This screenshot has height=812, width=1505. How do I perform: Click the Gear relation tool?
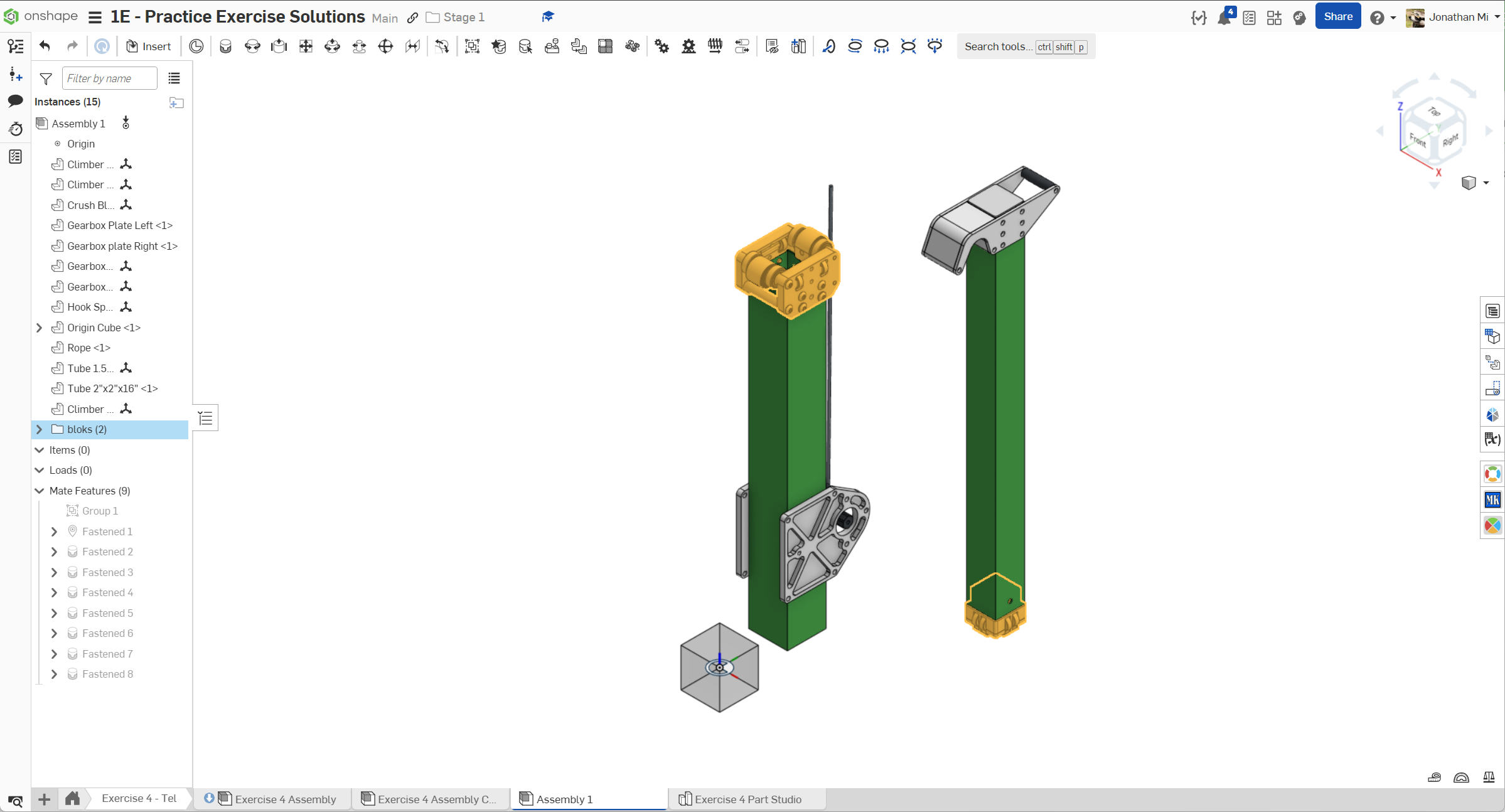pos(661,46)
